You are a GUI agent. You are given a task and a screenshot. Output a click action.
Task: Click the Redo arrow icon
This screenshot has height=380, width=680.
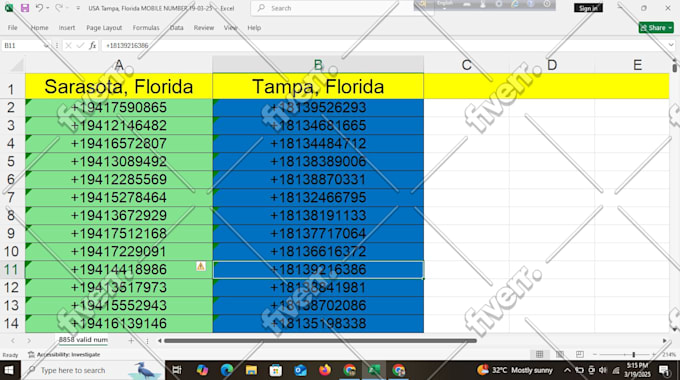tap(59, 8)
